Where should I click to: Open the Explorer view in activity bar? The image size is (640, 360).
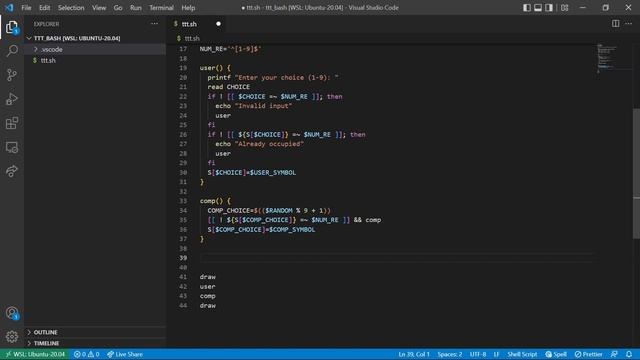coord(12,28)
